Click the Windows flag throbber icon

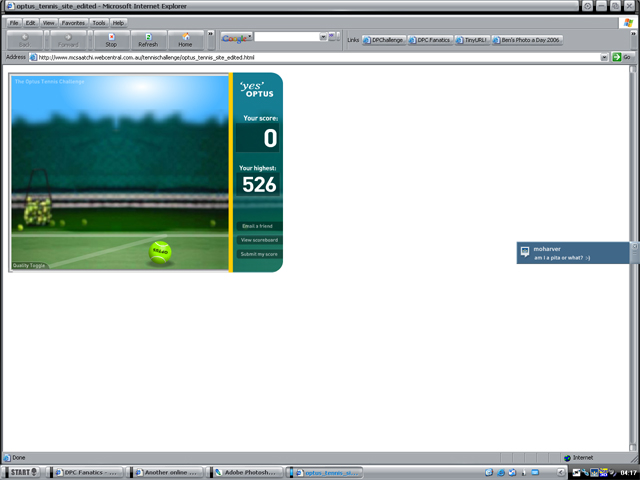click(x=628, y=23)
